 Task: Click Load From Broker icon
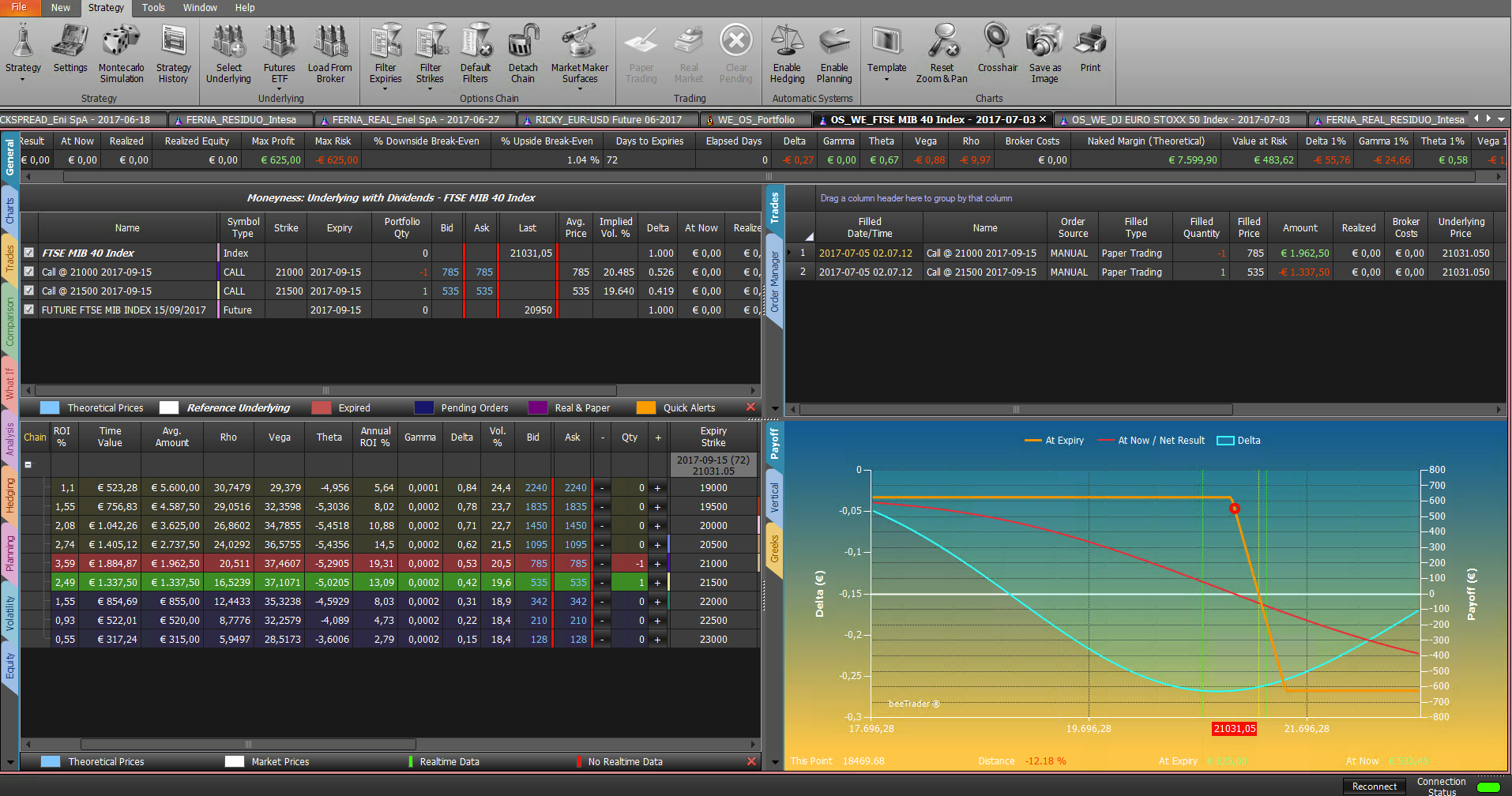pos(330,52)
